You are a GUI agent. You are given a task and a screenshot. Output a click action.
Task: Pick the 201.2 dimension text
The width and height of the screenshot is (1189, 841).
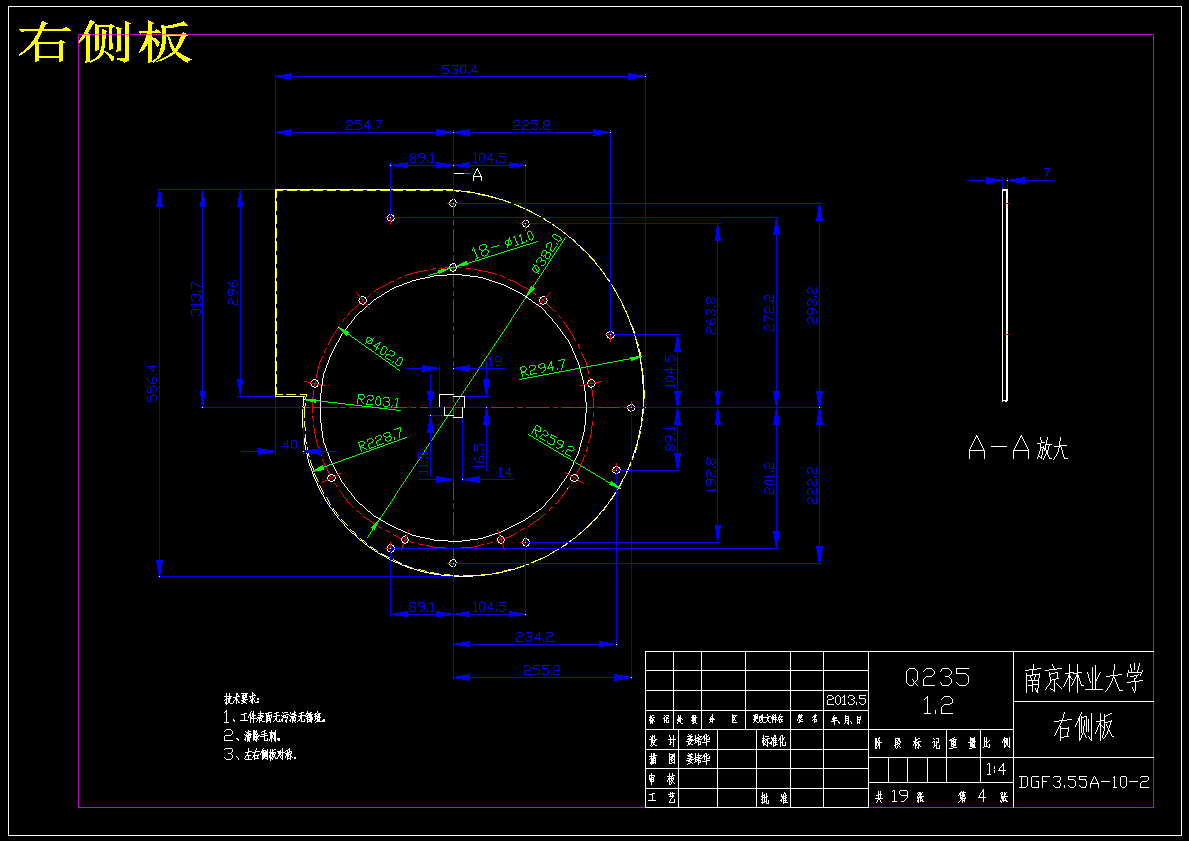pos(770,478)
